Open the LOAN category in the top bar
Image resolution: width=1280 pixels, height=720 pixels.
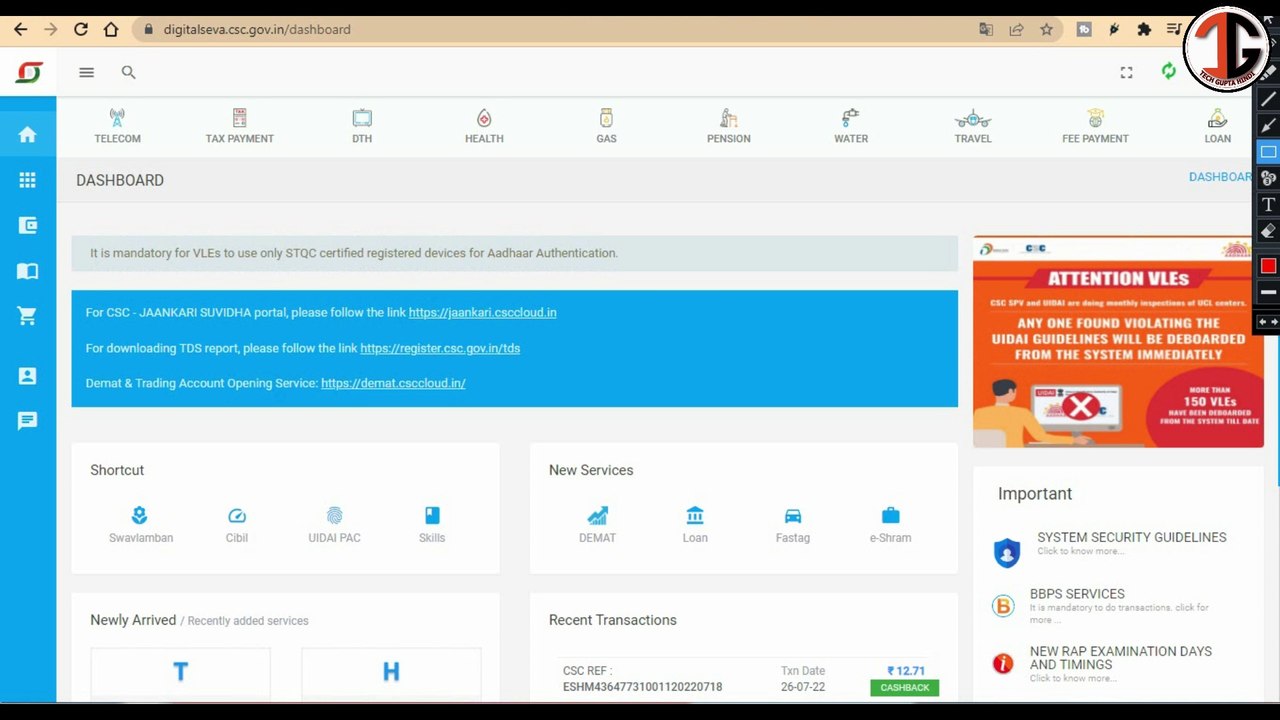pyautogui.click(x=1217, y=126)
